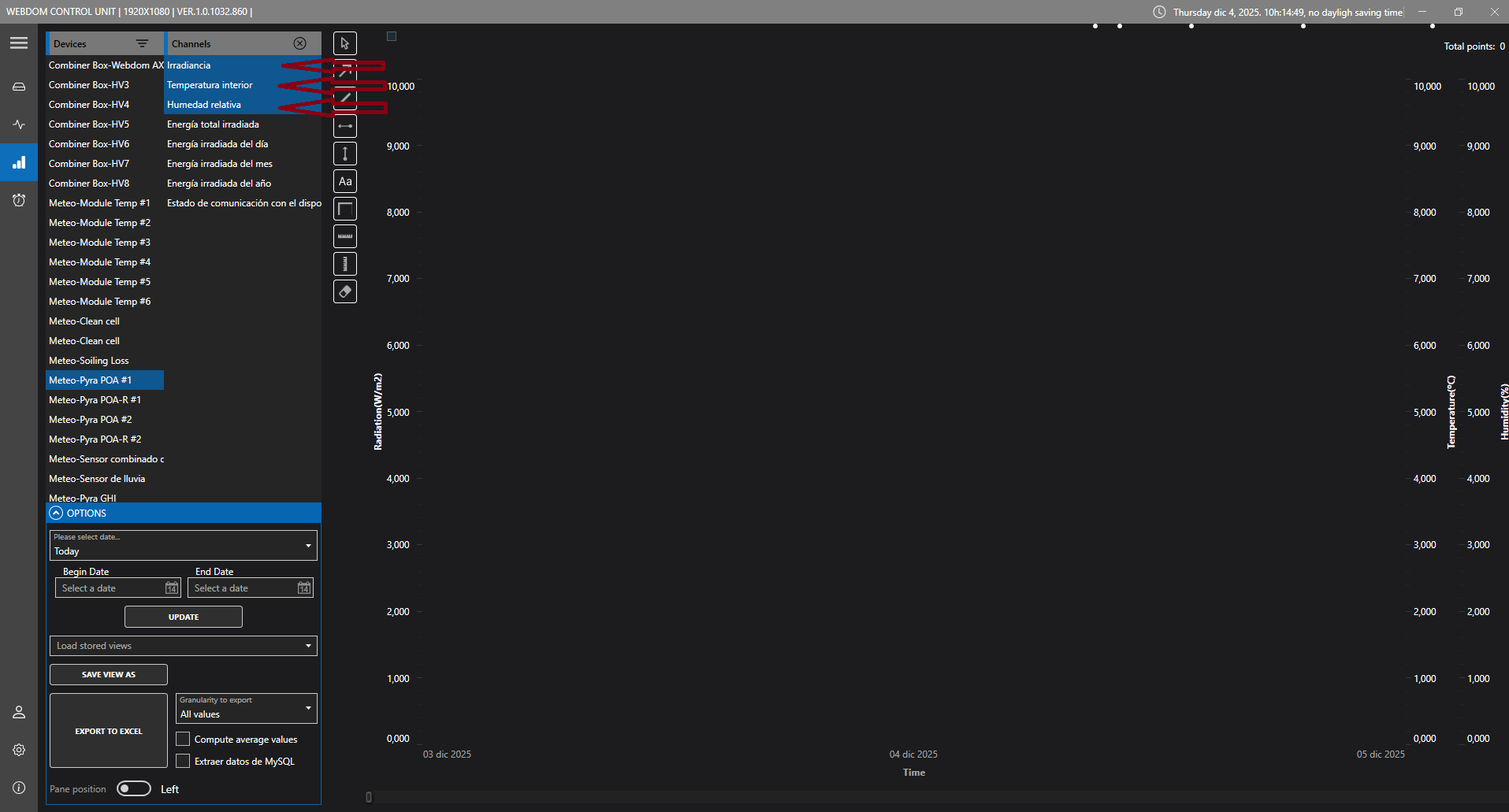The height and width of the screenshot is (812, 1509).
Task: Open the bar chart view in sidebar
Action: (x=19, y=162)
